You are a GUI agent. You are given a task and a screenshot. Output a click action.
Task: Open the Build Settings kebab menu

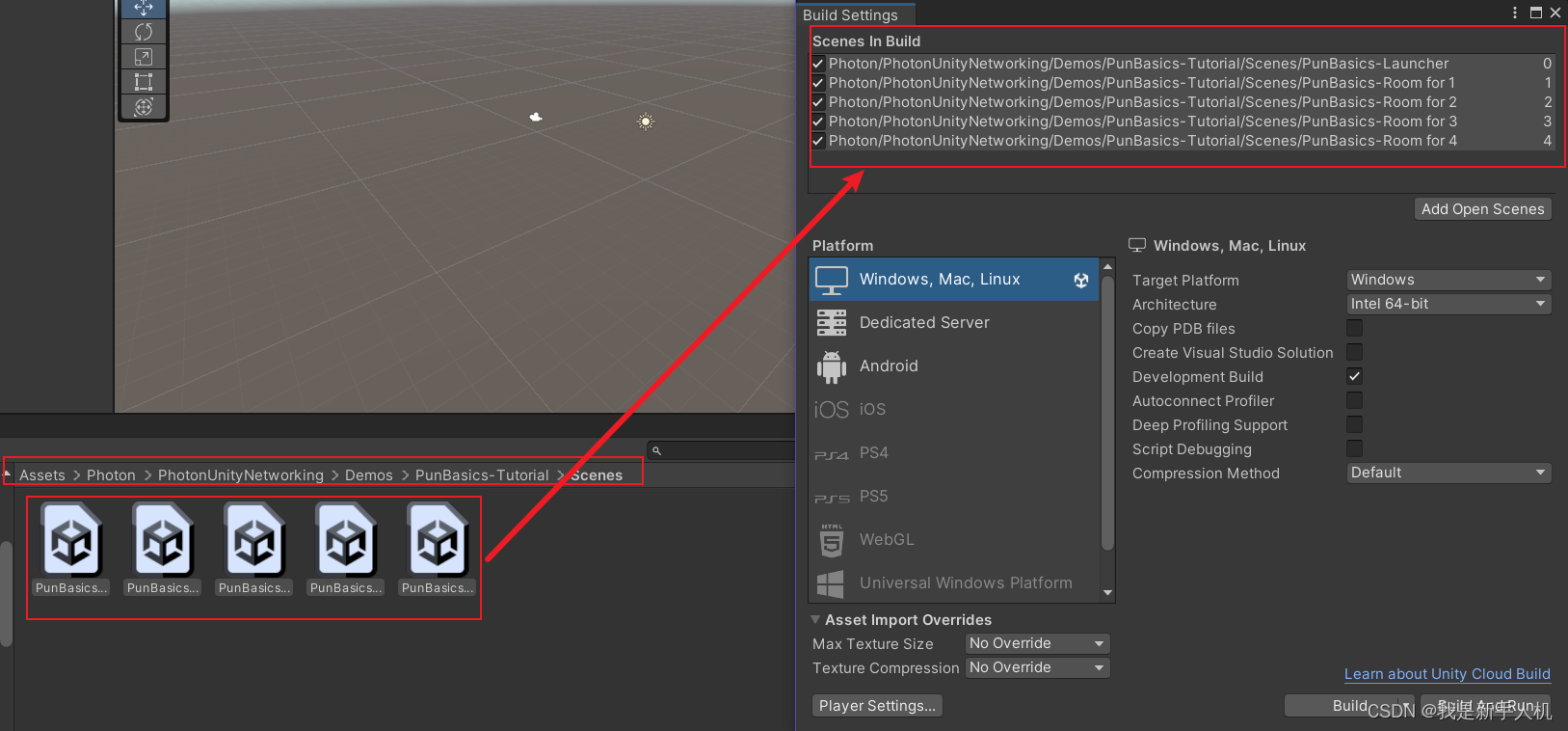[1515, 13]
